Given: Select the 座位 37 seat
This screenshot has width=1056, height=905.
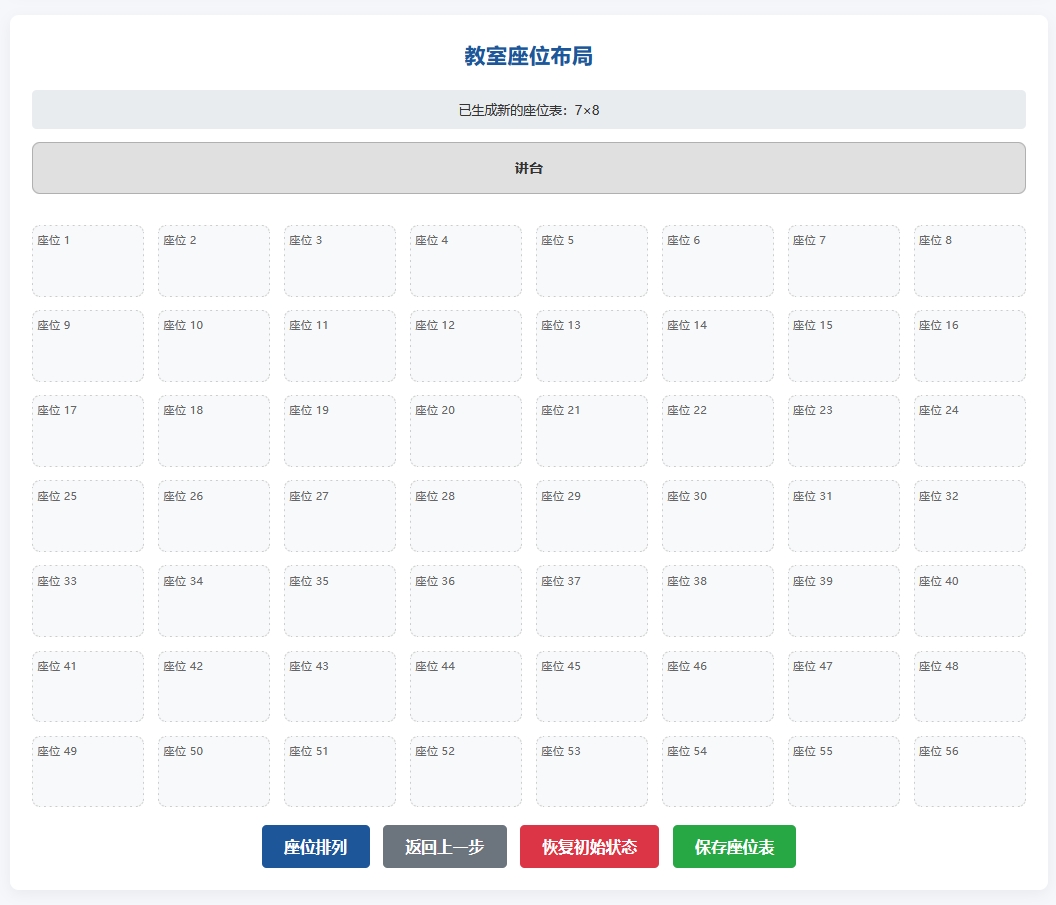Looking at the screenshot, I should (x=592, y=601).
